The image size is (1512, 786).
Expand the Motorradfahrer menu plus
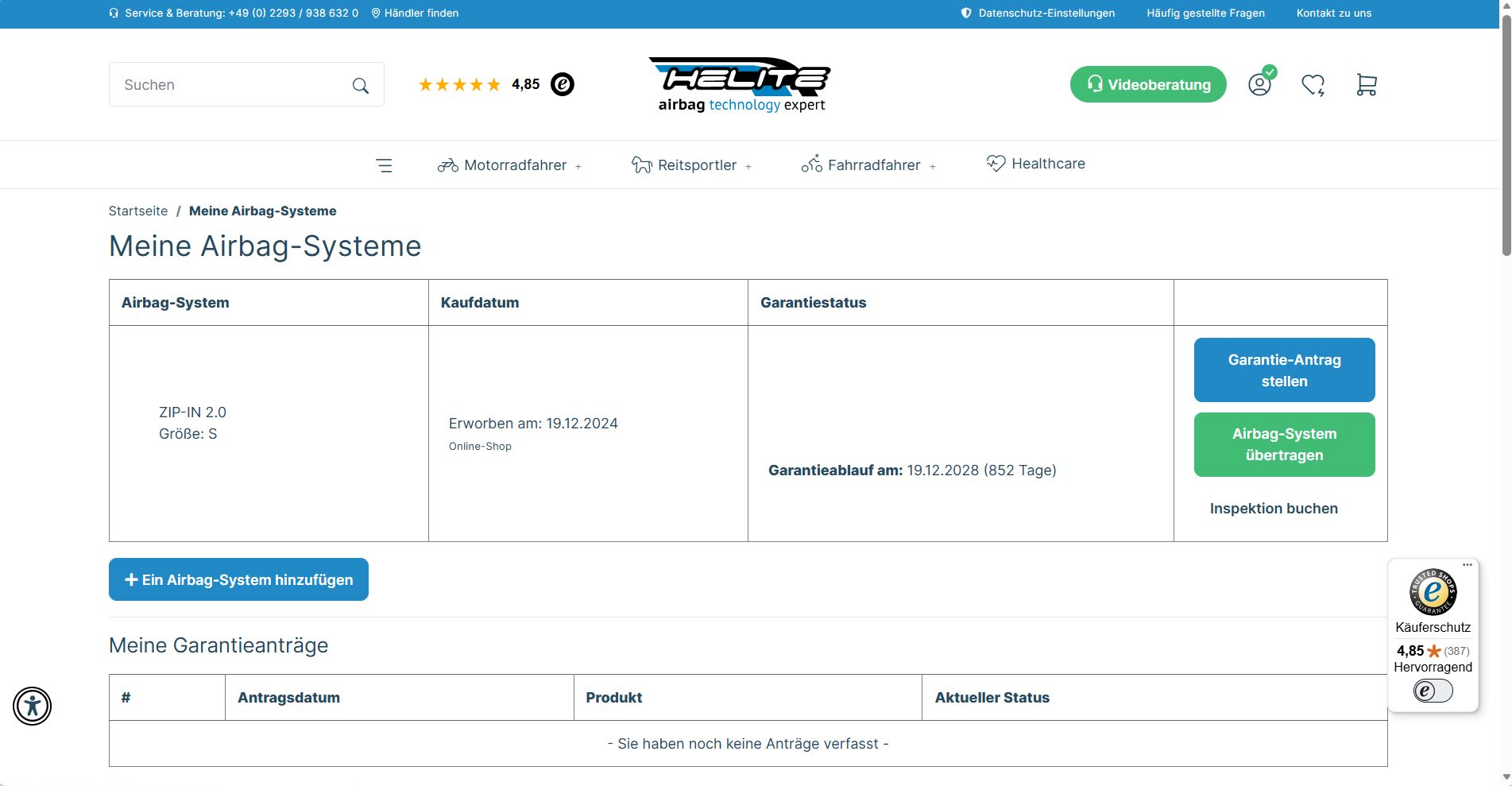(x=578, y=167)
